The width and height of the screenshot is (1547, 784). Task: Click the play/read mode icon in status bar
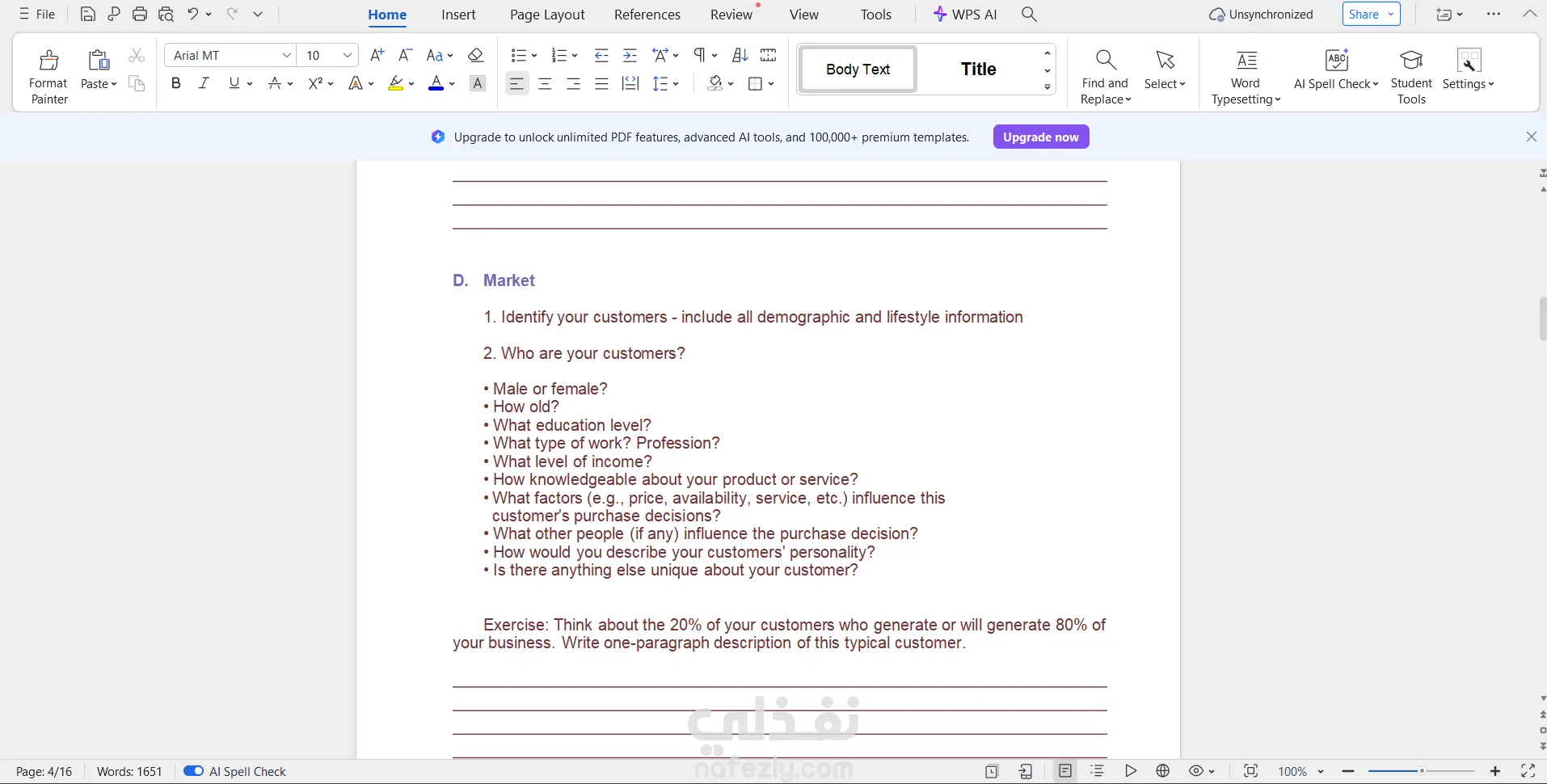1131,771
